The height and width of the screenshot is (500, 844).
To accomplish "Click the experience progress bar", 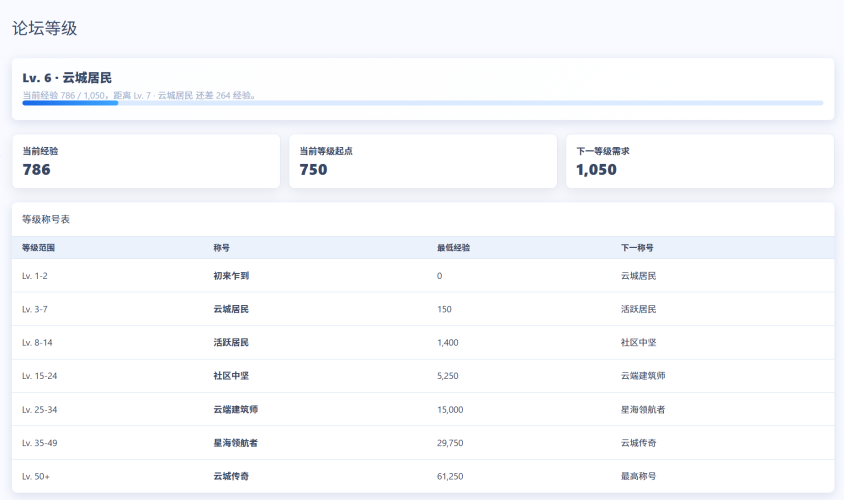I will pyautogui.click(x=423, y=103).
